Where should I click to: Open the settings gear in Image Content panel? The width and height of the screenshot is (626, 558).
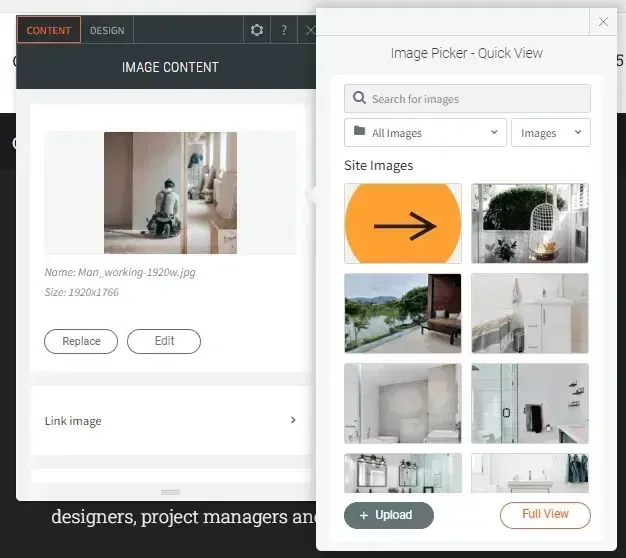tap(257, 30)
